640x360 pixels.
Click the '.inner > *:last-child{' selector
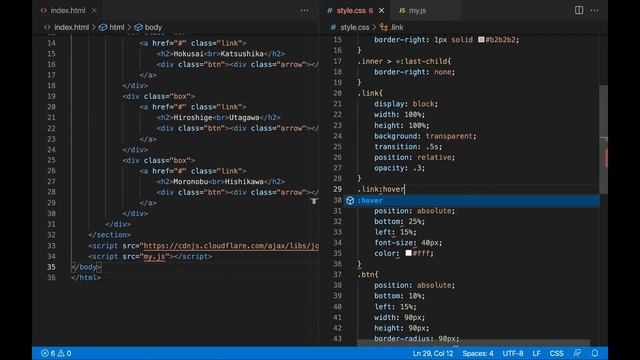[404, 61]
